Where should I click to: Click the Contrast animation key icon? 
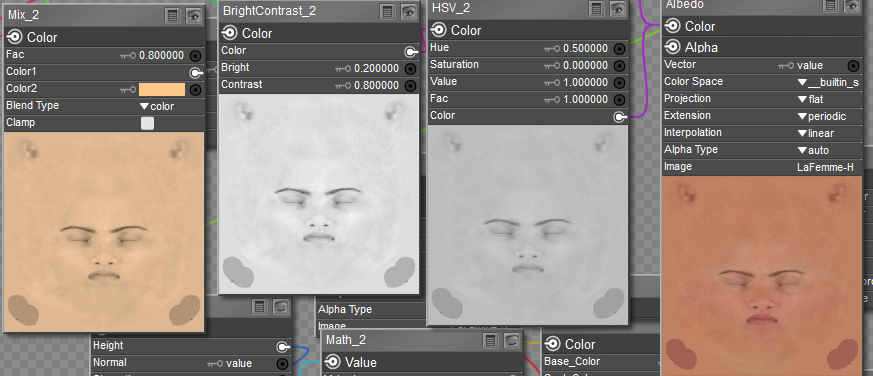pos(343,86)
